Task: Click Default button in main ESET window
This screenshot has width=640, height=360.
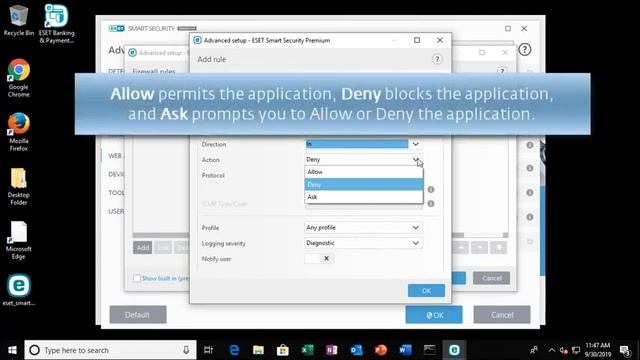Action: click(138, 315)
